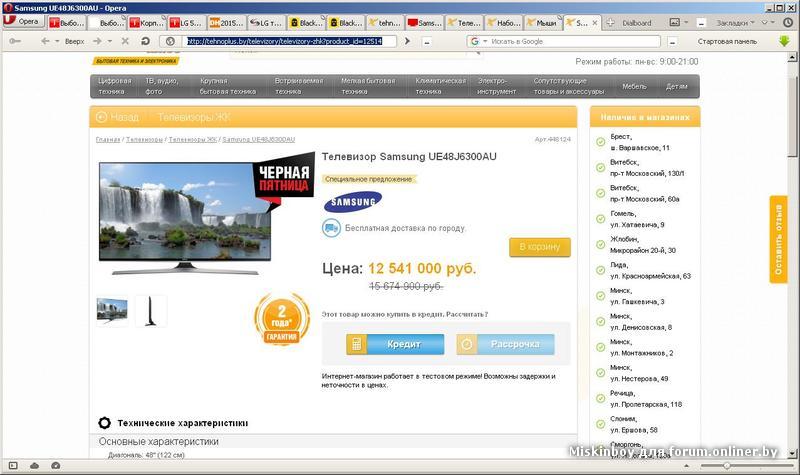800x475 pixels.
Task: Click the check icon beside Гомель store
Action: [x=601, y=219]
